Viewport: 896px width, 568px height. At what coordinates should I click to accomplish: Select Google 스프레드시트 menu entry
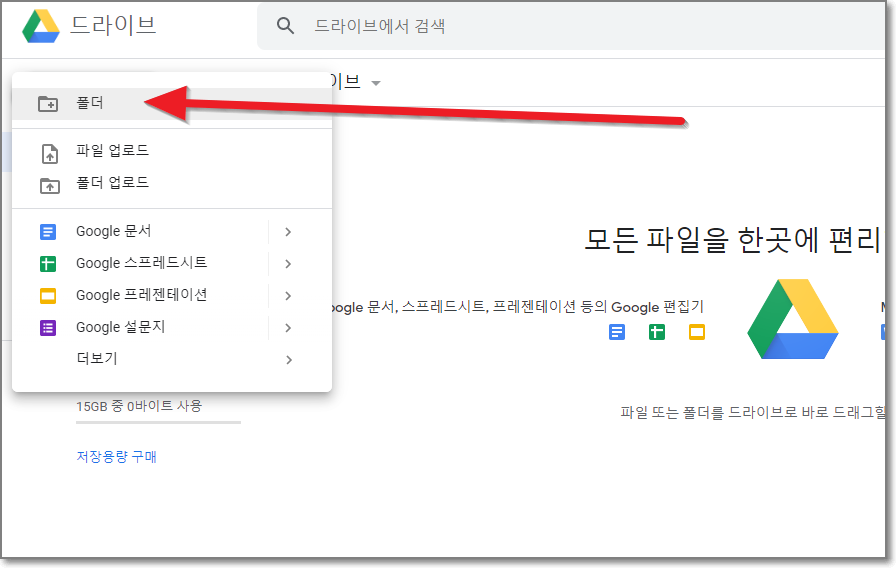(142, 263)
